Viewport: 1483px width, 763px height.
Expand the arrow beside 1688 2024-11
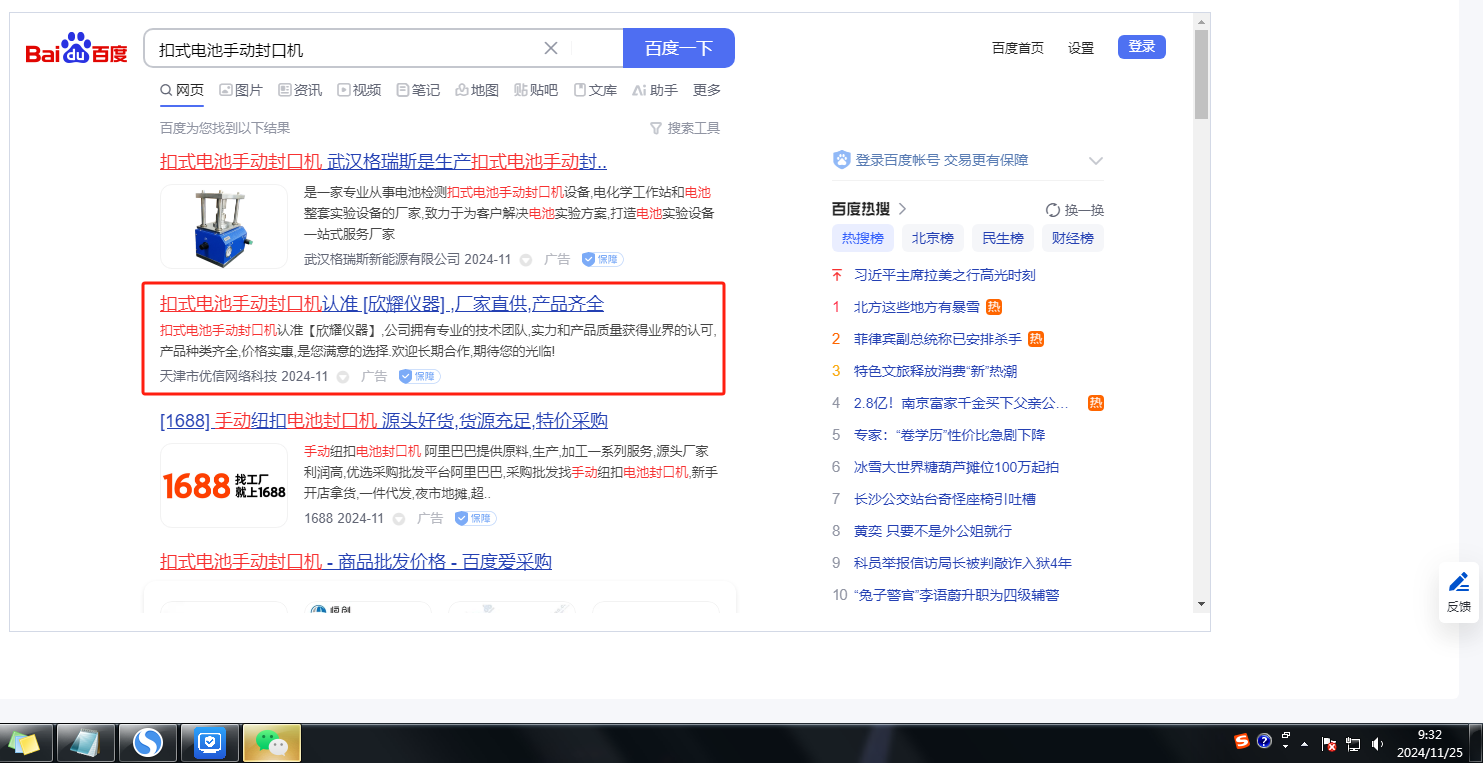398,519
